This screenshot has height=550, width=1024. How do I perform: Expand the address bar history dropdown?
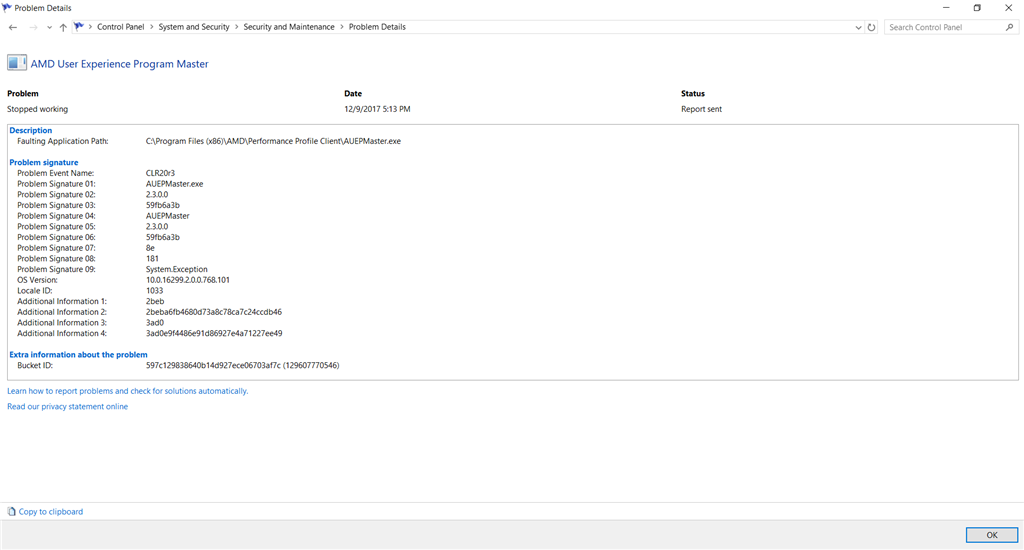[858, 27]
